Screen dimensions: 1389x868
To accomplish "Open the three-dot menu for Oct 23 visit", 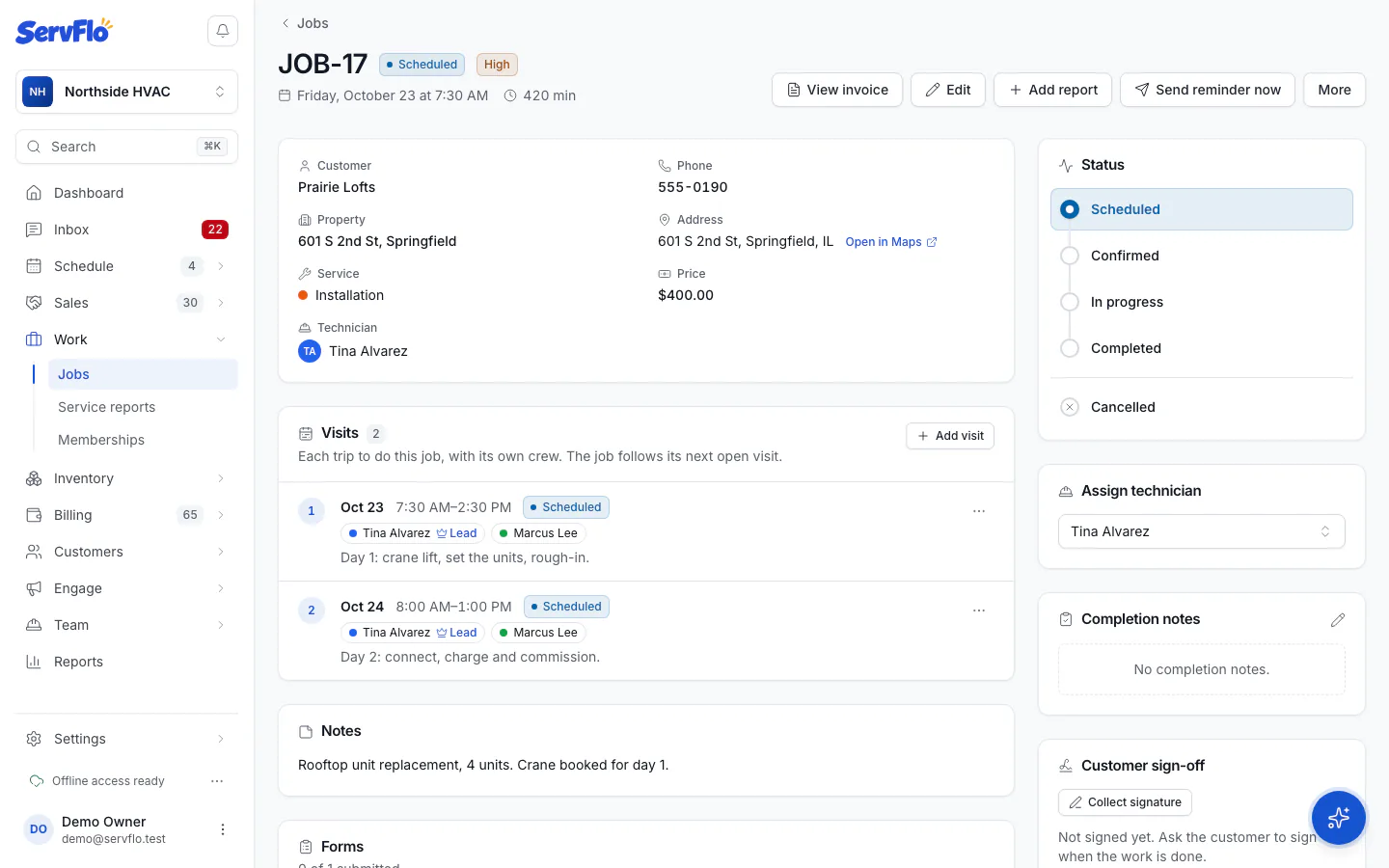I will 979,511.
